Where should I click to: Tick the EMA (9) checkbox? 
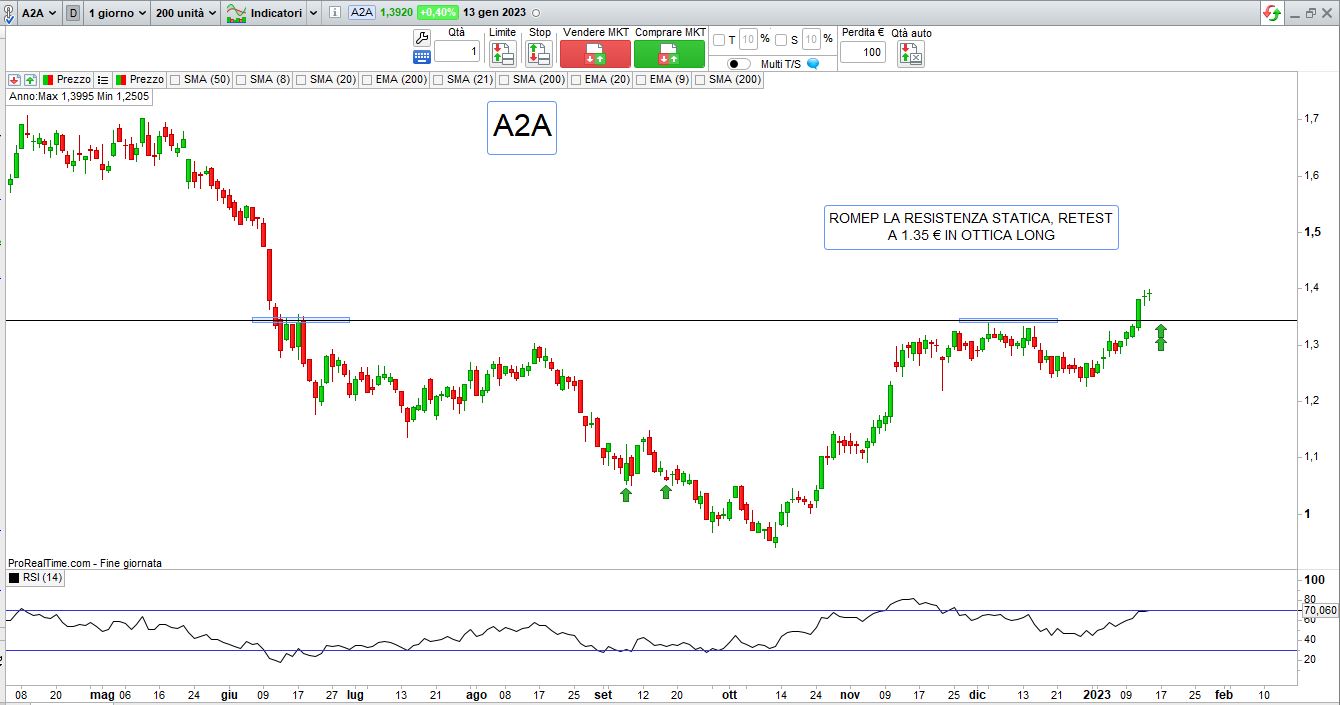(642, 79)
